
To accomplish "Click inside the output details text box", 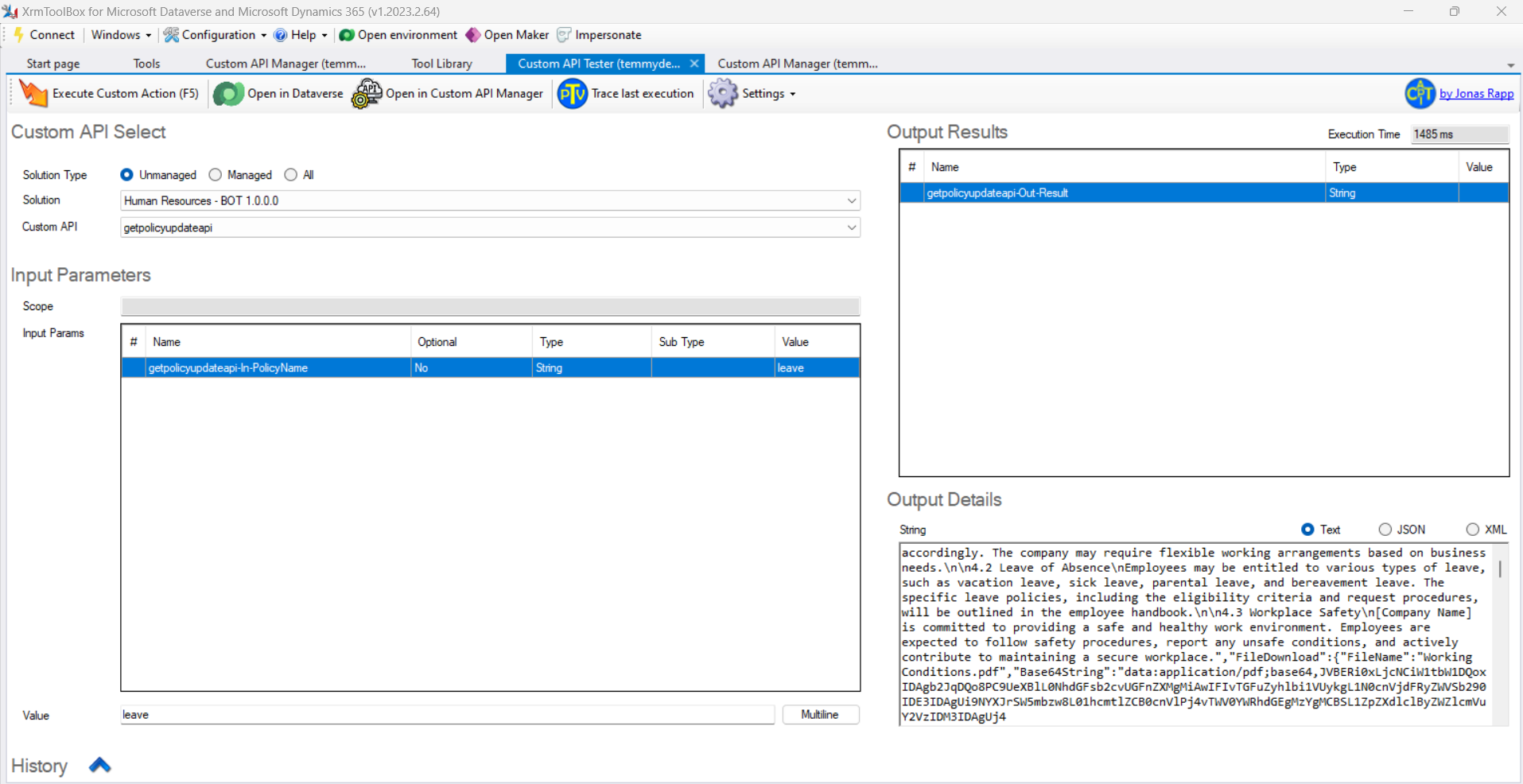I will (1197, 635).
